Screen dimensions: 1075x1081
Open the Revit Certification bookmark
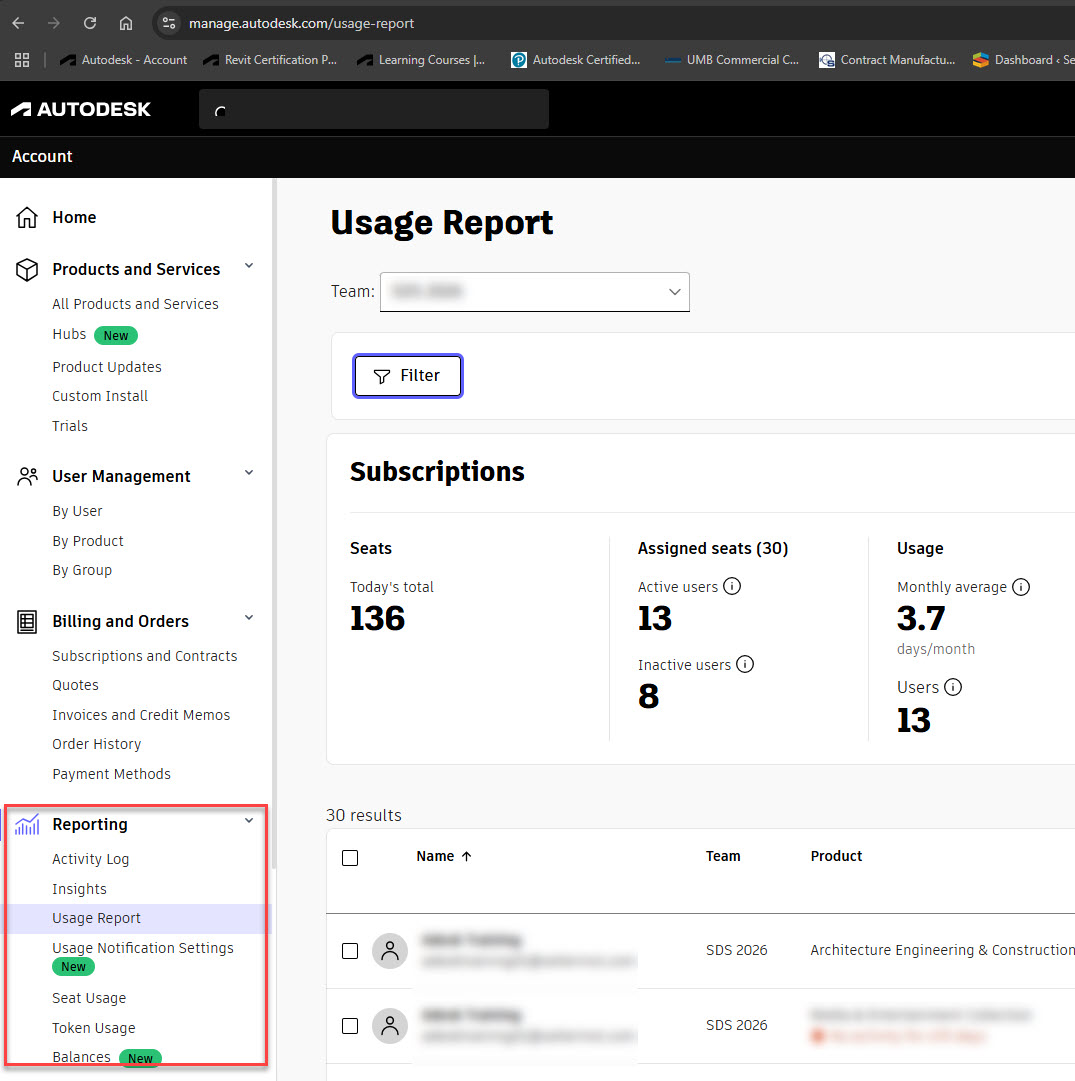pyautogui.click(x=270, y=60)
